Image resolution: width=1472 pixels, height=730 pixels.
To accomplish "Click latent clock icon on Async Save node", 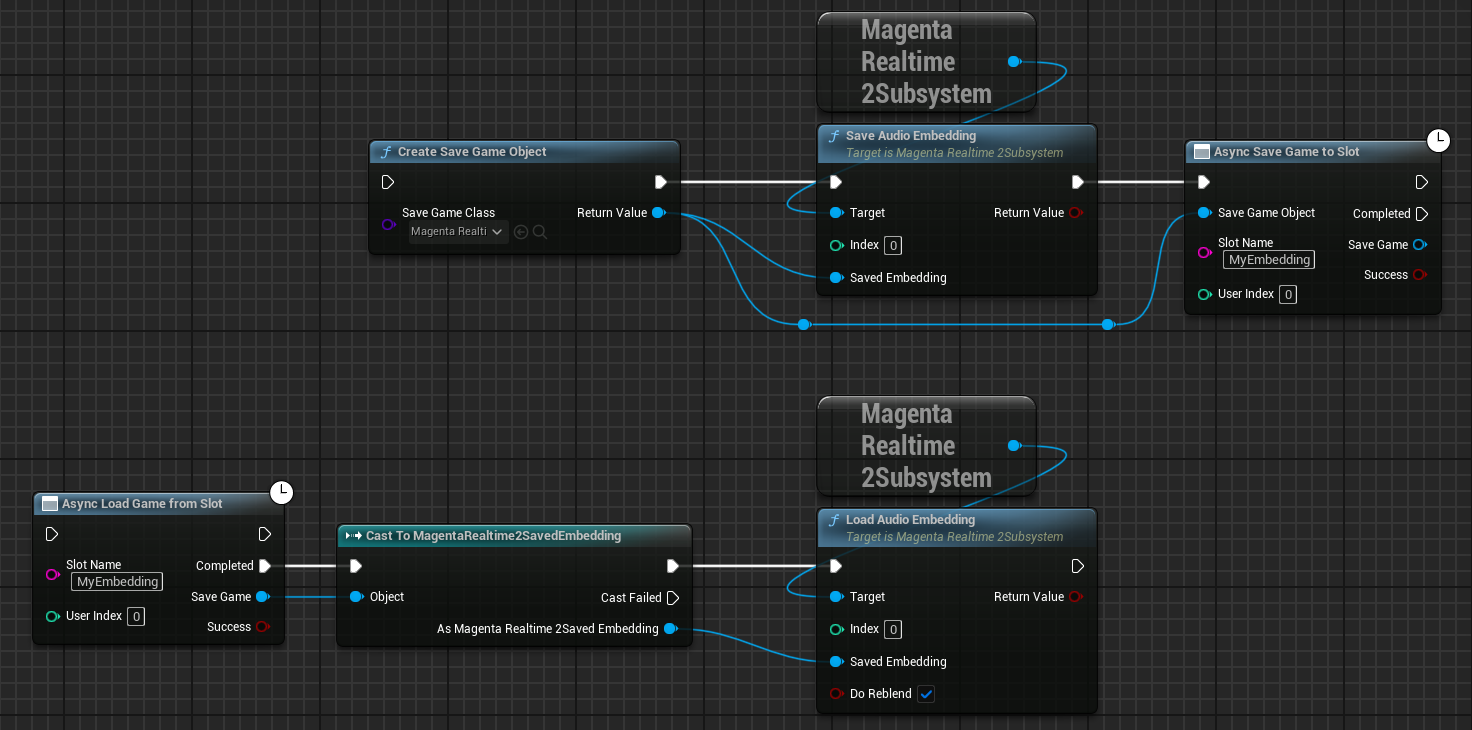I will point(1438,140).
